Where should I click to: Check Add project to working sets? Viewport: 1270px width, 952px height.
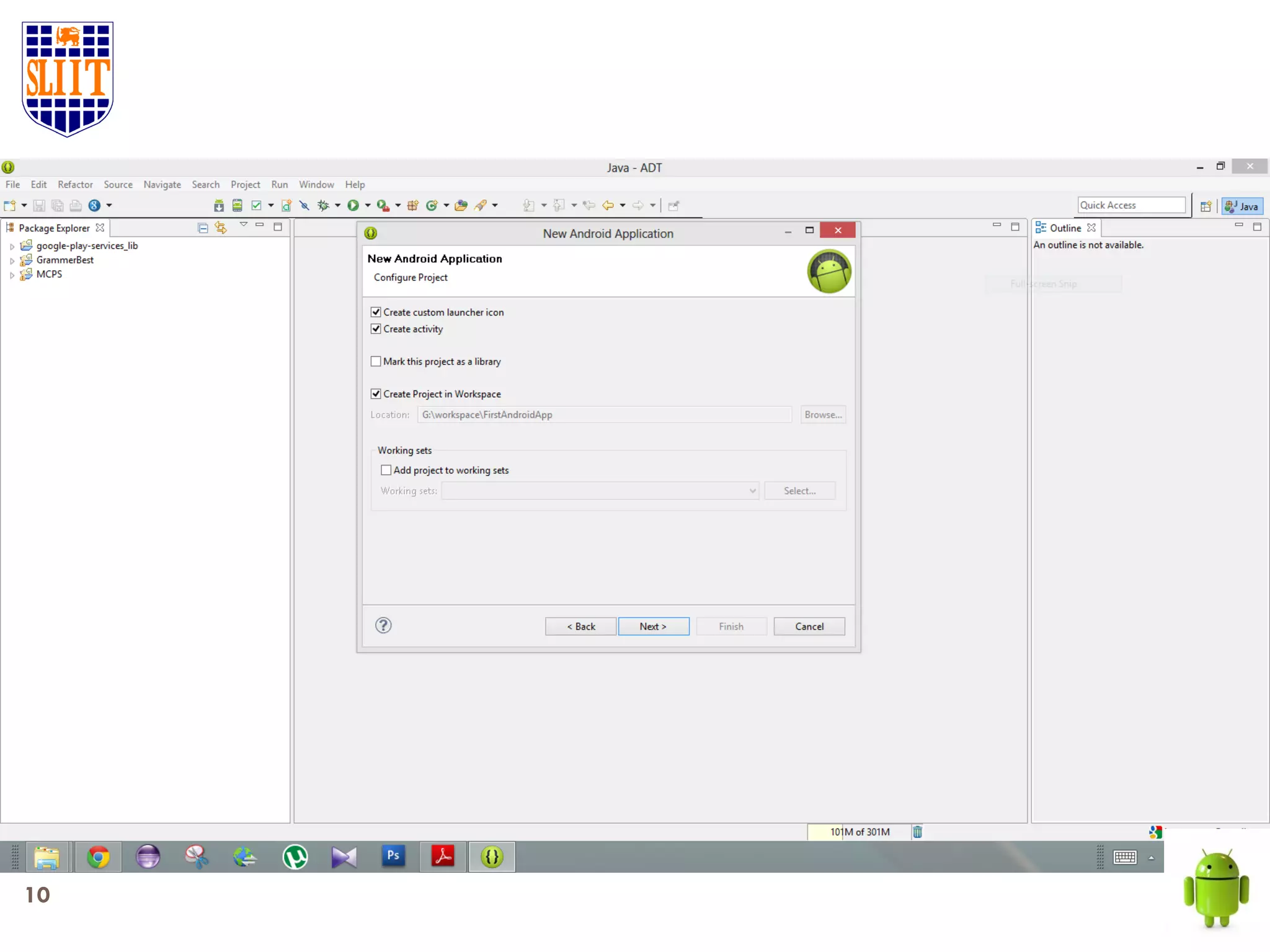pos(386,470)
